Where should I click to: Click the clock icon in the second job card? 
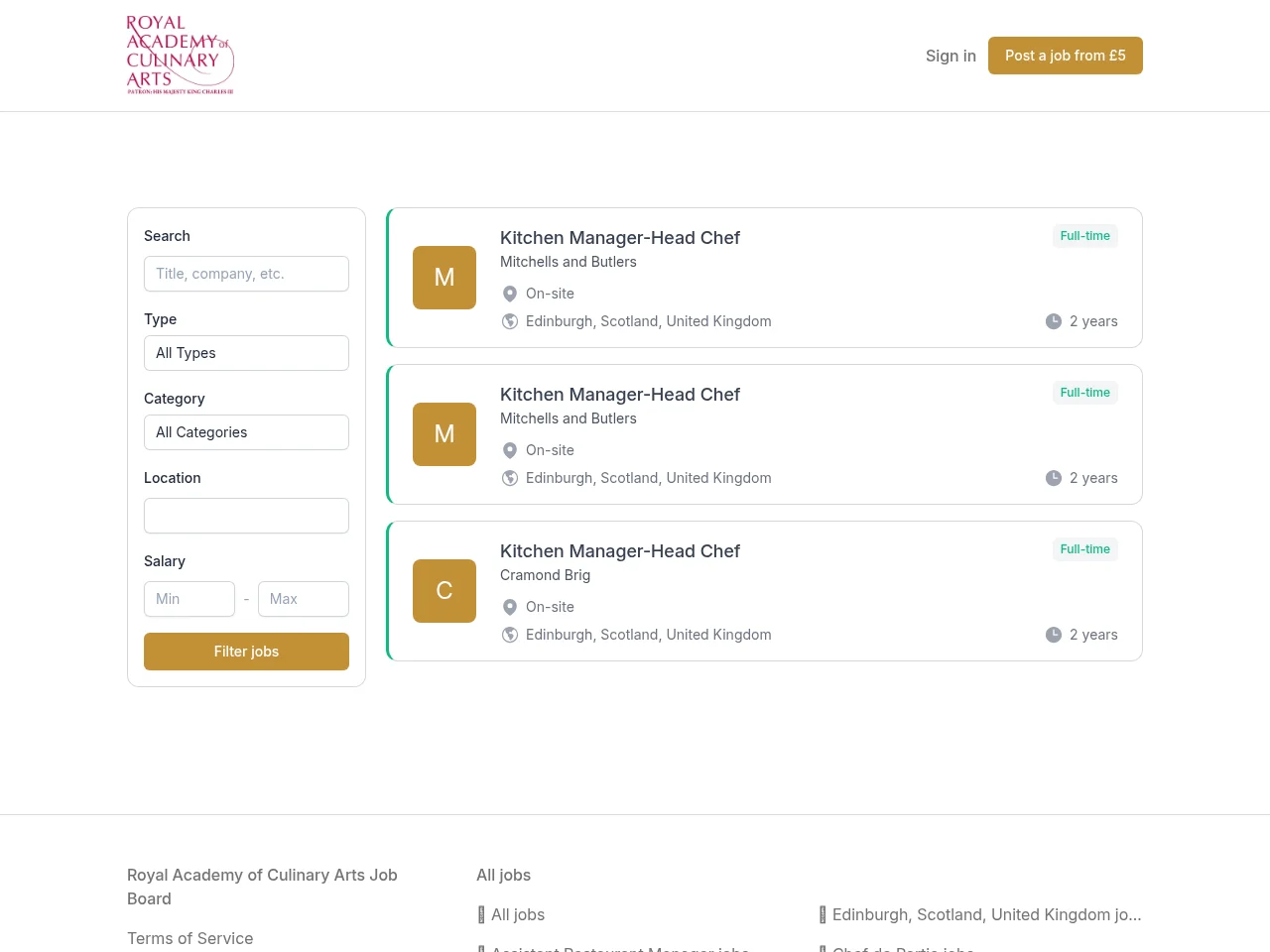click(x=1054, y=478)
